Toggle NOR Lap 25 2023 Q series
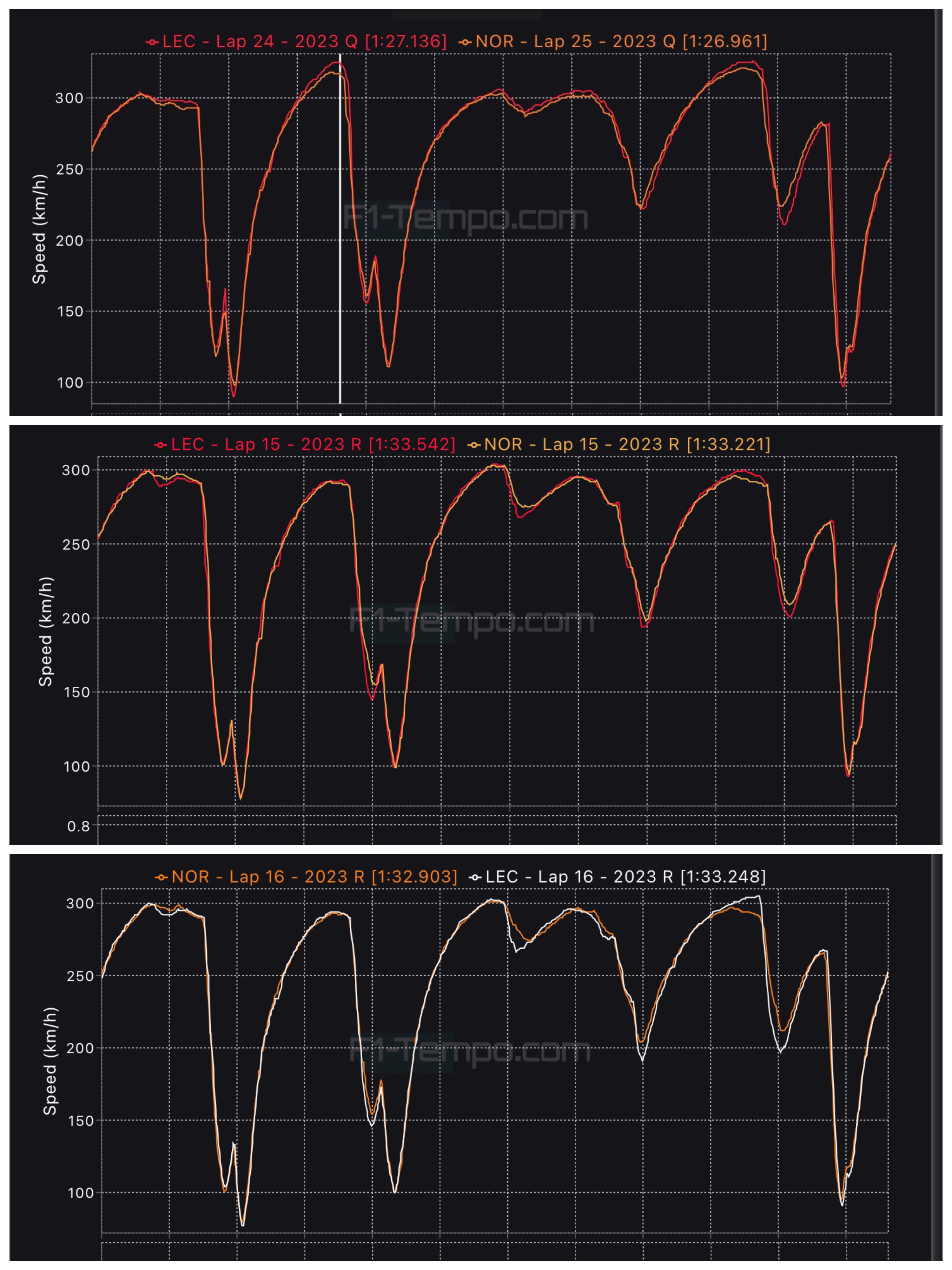The width and height of the screenshot is (952, 1270). [x=621, y=42]
